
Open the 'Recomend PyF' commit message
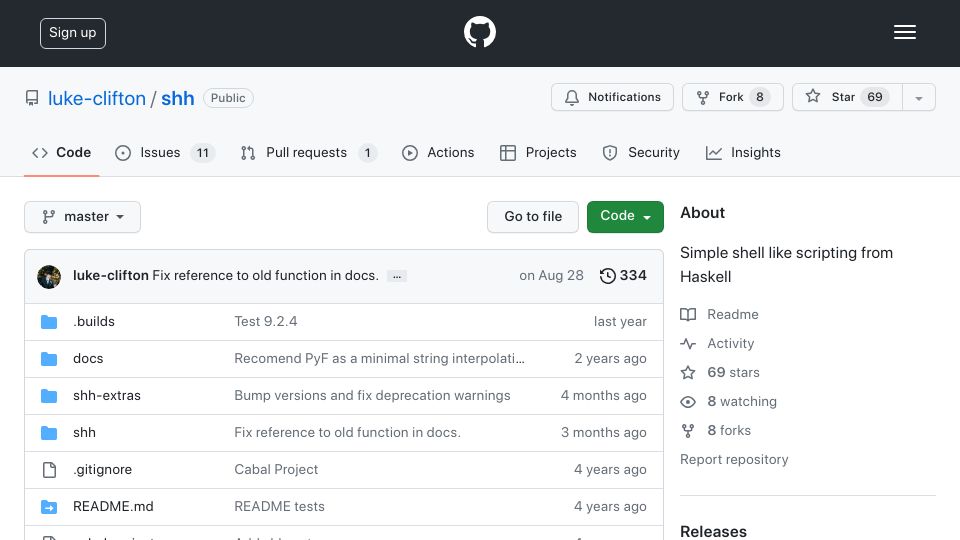pyautogui.click(x=380, y=359)
